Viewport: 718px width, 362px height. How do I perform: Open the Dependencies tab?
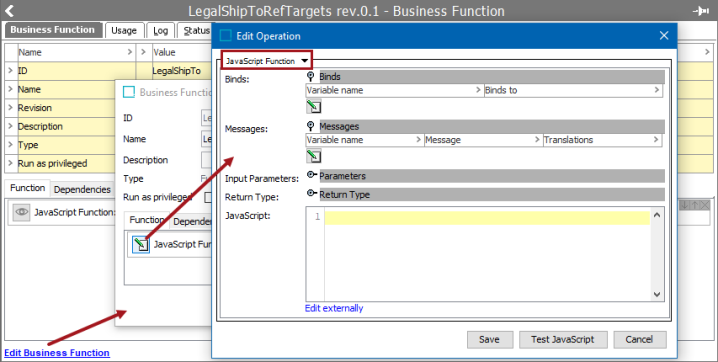point(82,189)
